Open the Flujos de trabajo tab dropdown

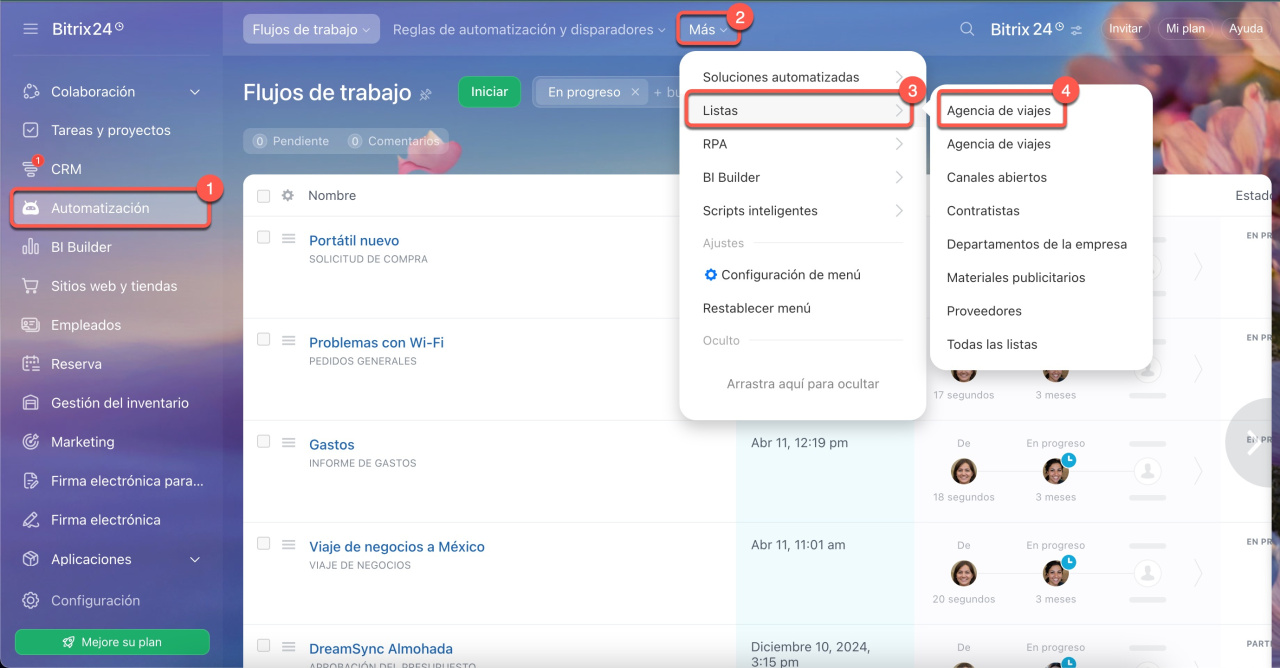coord(311,29)
